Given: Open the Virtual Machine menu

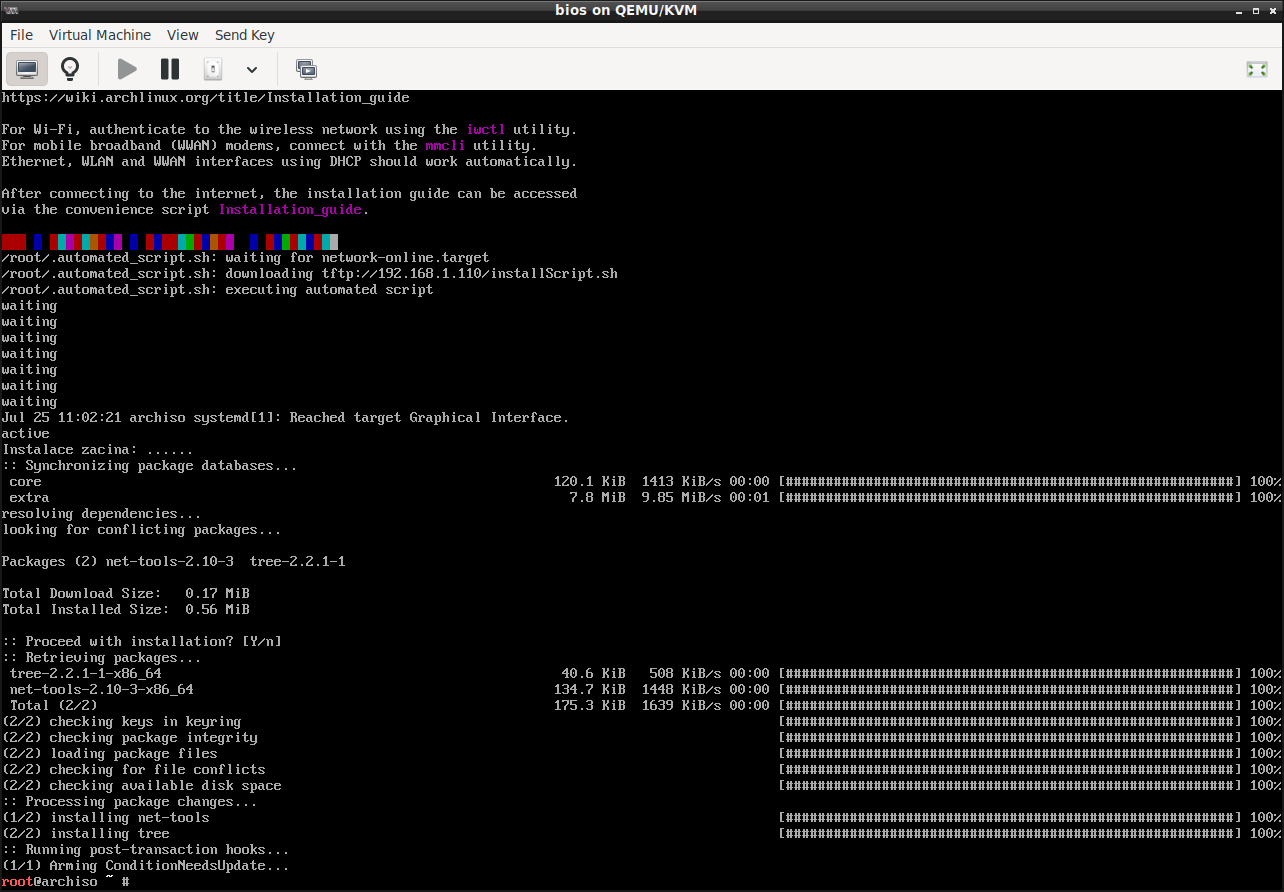Looking at the screenshot, I should tap(100, 35).
